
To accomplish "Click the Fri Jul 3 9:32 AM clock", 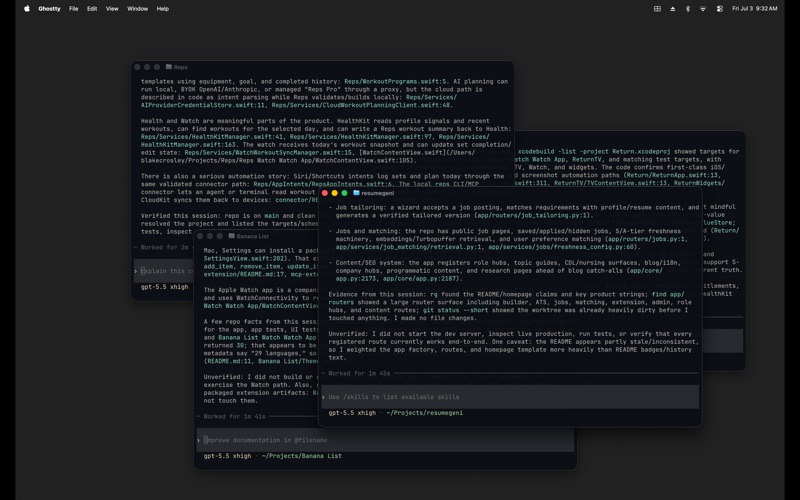I will coord(755,9).
